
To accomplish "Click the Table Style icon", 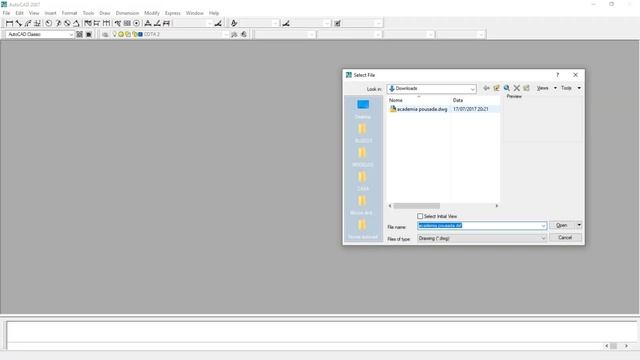I will (338, 23).
